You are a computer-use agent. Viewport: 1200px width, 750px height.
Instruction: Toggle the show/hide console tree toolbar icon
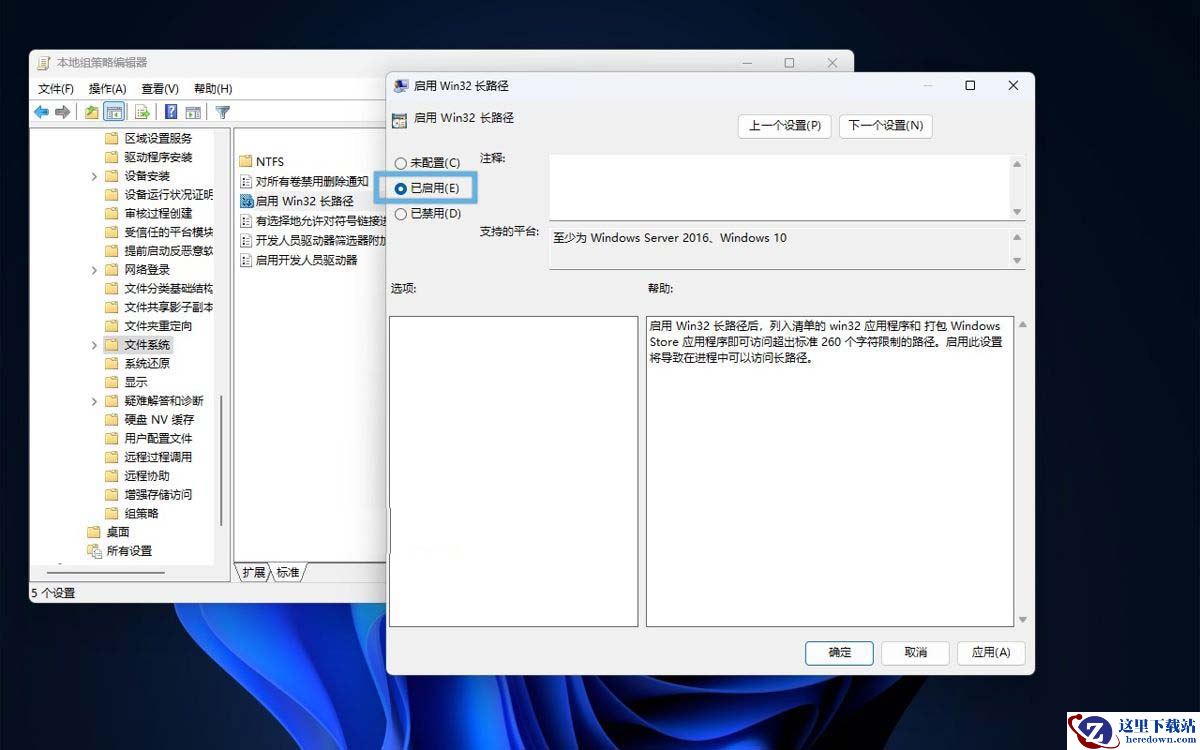pyautogui.click(x=114, y=112)
